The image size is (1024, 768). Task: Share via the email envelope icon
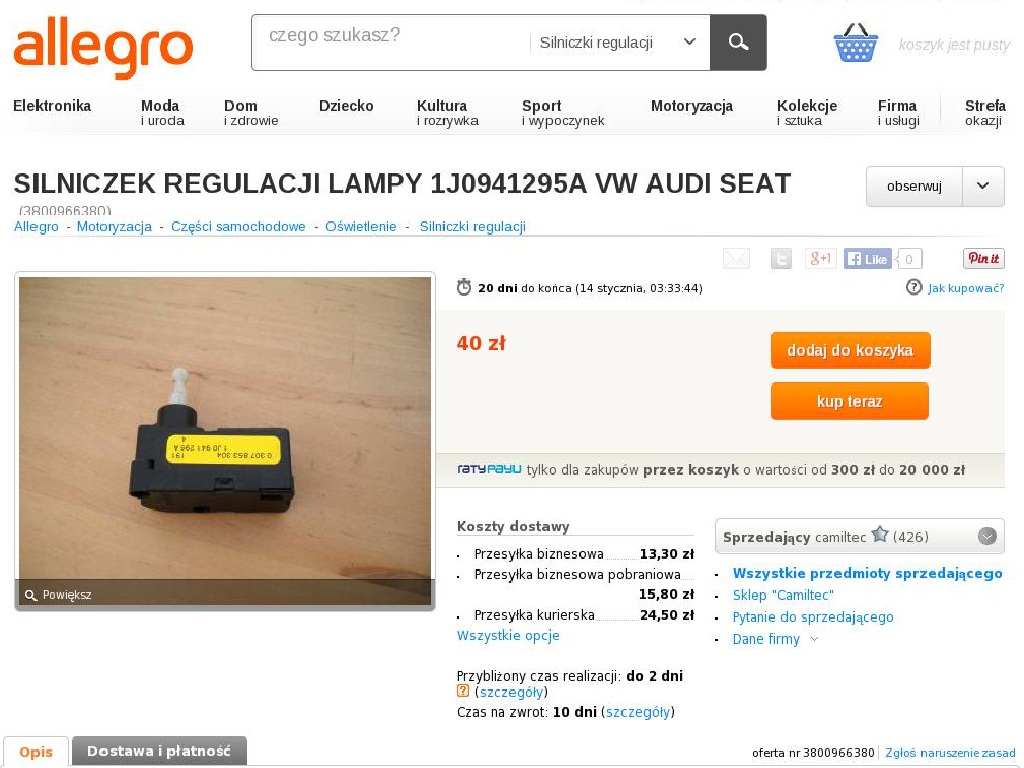[x=736, y=259]
